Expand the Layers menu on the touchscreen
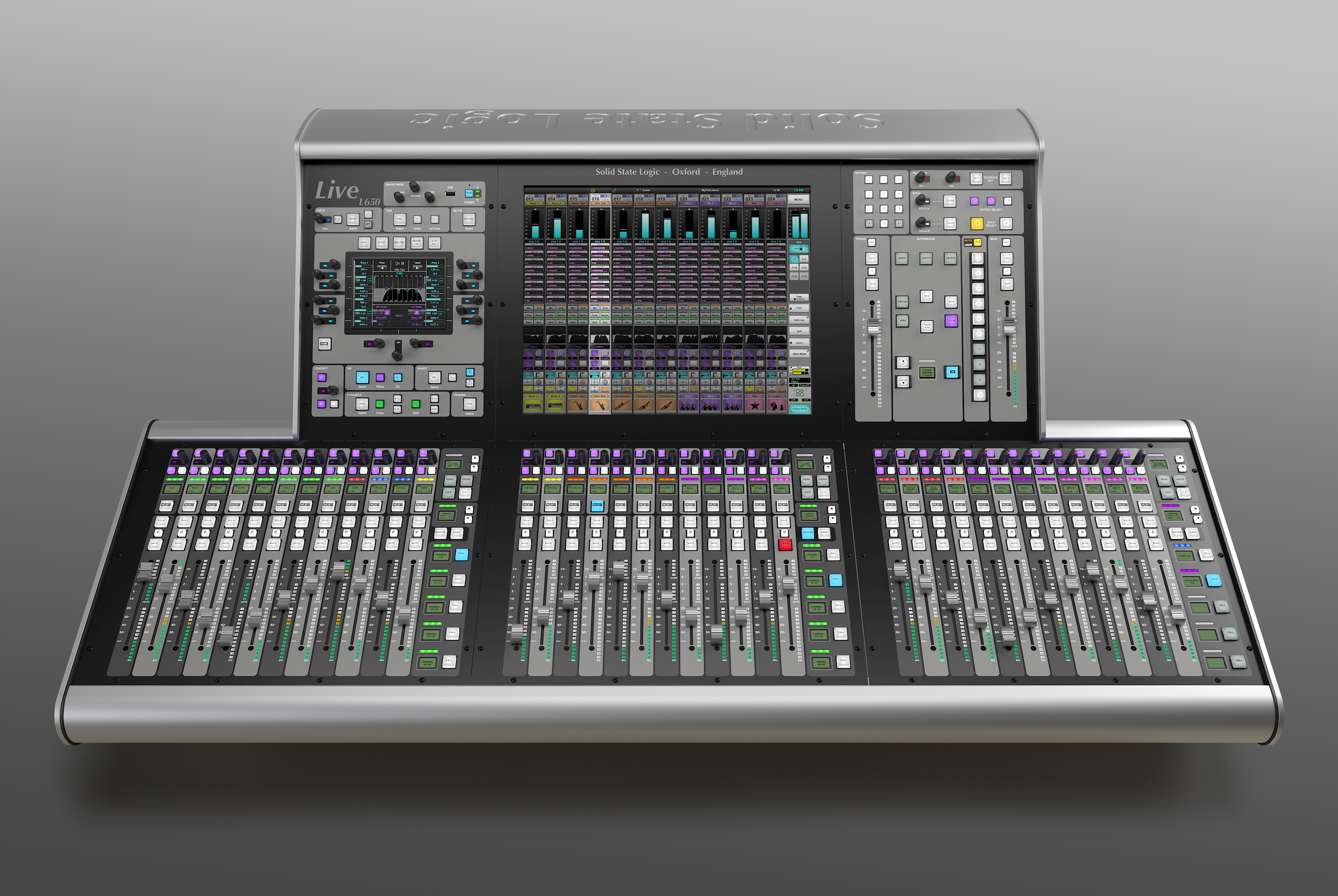The height and width of the screenshot is (896, 1338). coord(799,343)
